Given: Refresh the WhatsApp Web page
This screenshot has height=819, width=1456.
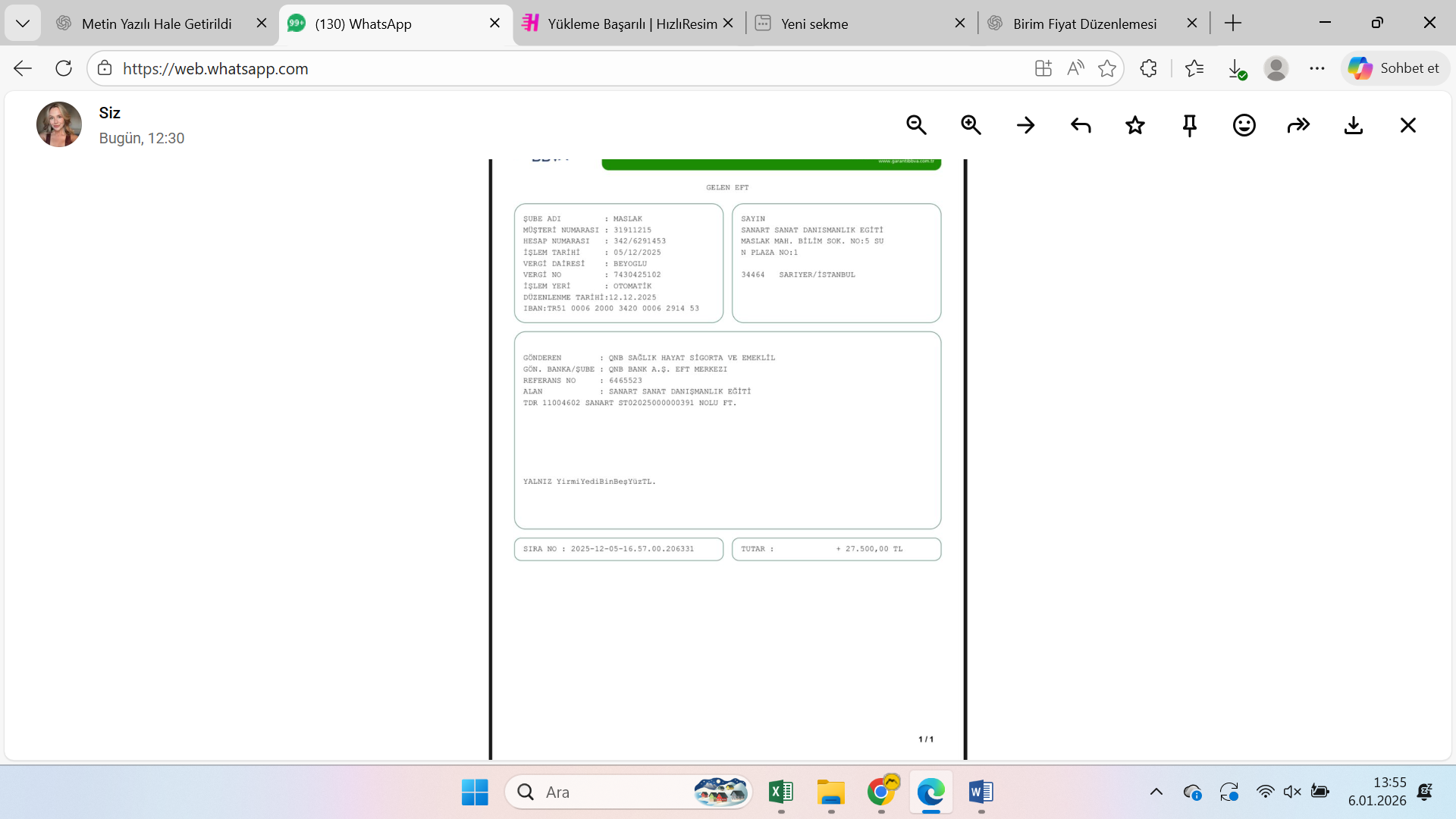Looking at the screenshot, I should pyautogui.click(x=64, y=68).
